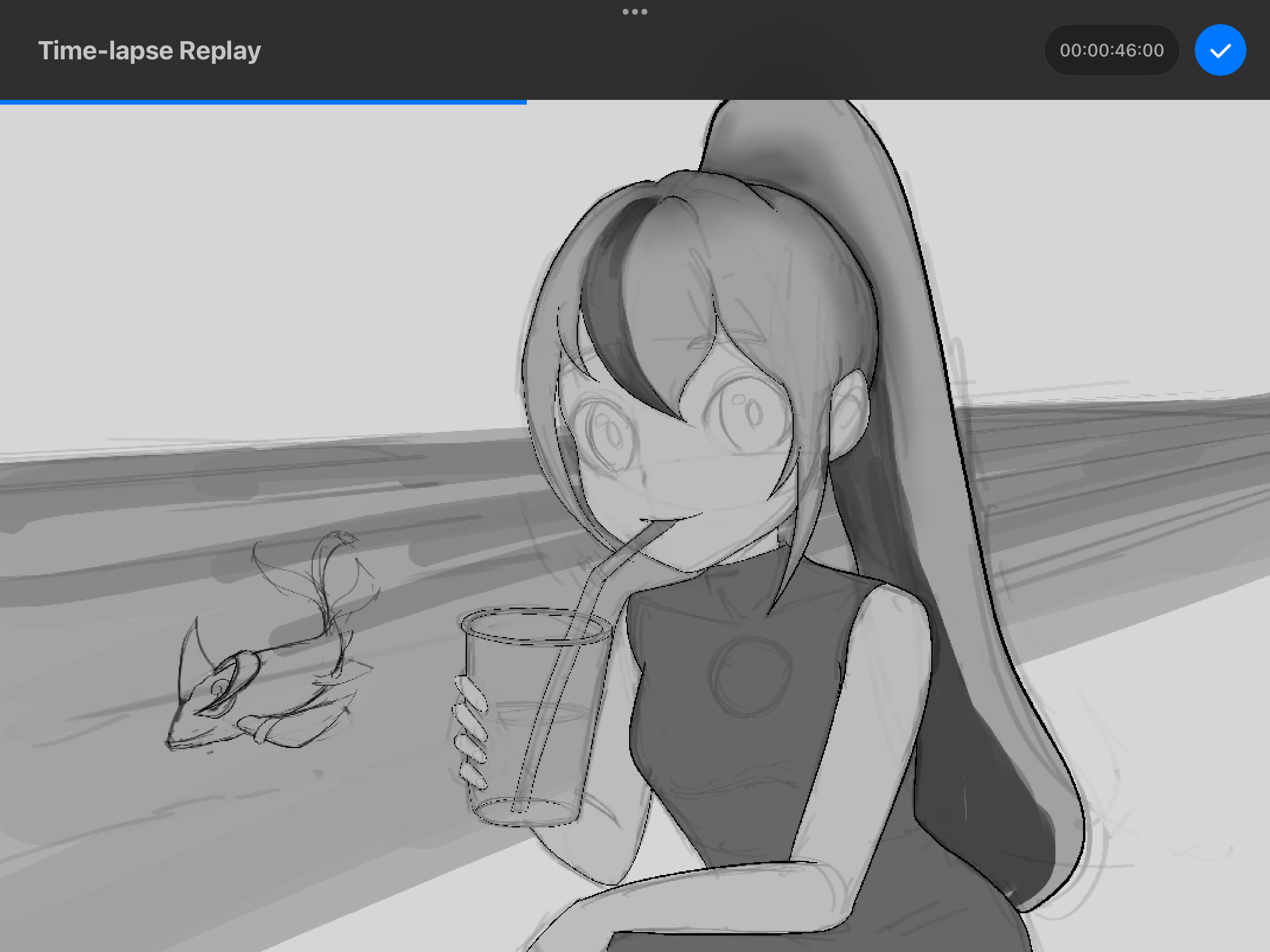Click the 00:00:46:00 timestamp display
The image size is (1270, 952).
coord(1111,51)
